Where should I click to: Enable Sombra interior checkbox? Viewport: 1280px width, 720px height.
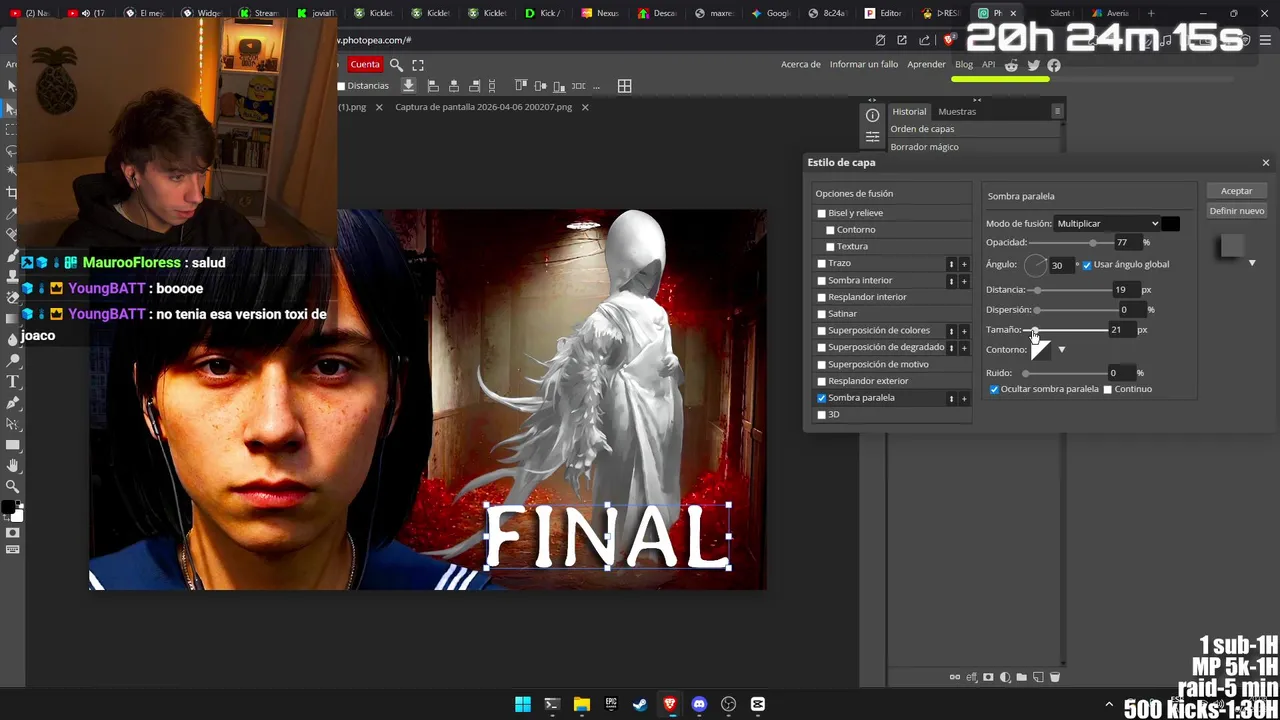tap(822, 280)
